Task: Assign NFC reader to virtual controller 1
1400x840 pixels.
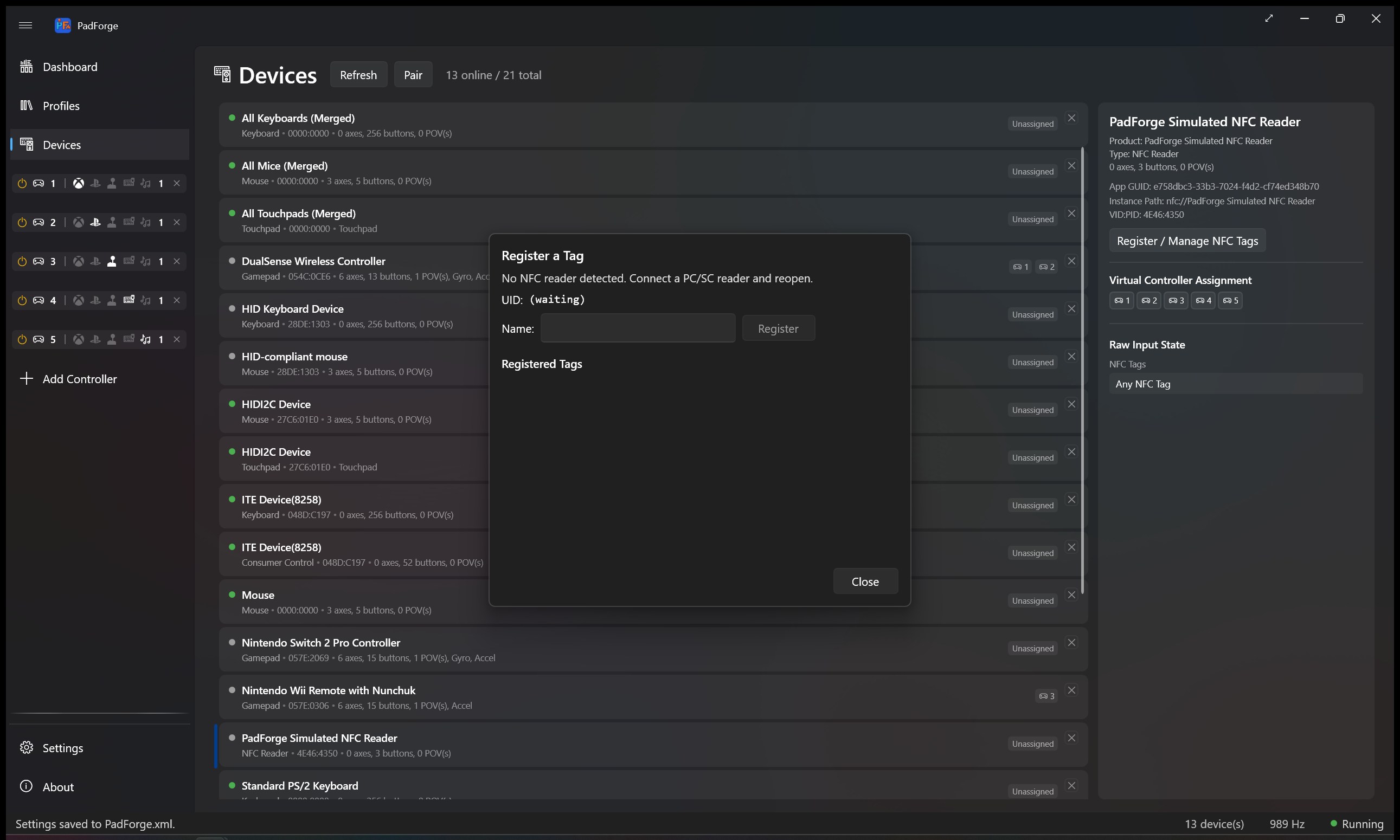Action: [1121, 301]
